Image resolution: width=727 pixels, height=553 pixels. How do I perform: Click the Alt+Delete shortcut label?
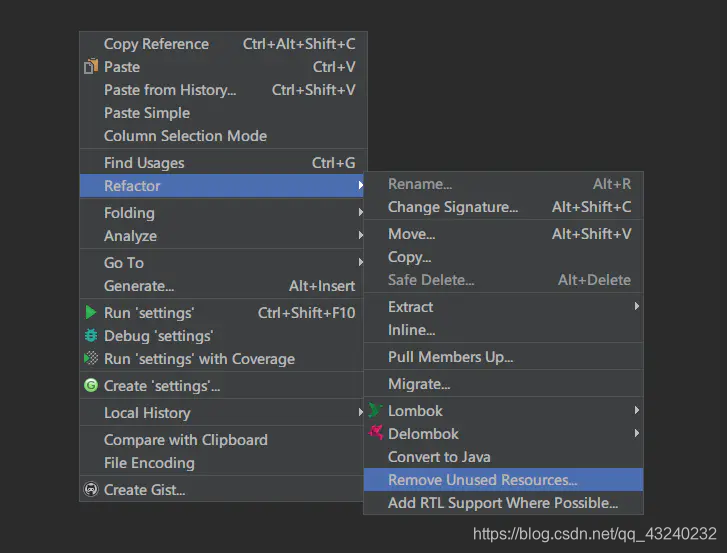[594, 280]
